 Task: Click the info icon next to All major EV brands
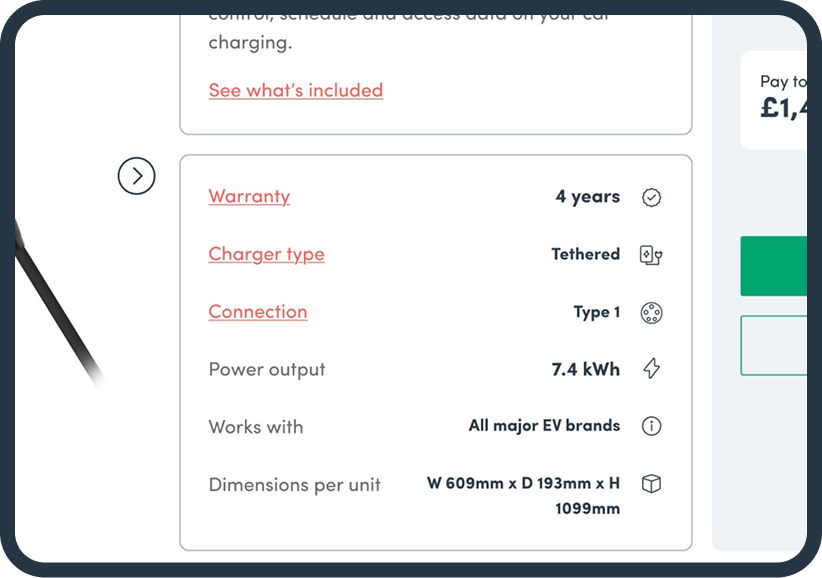[651, 426]
